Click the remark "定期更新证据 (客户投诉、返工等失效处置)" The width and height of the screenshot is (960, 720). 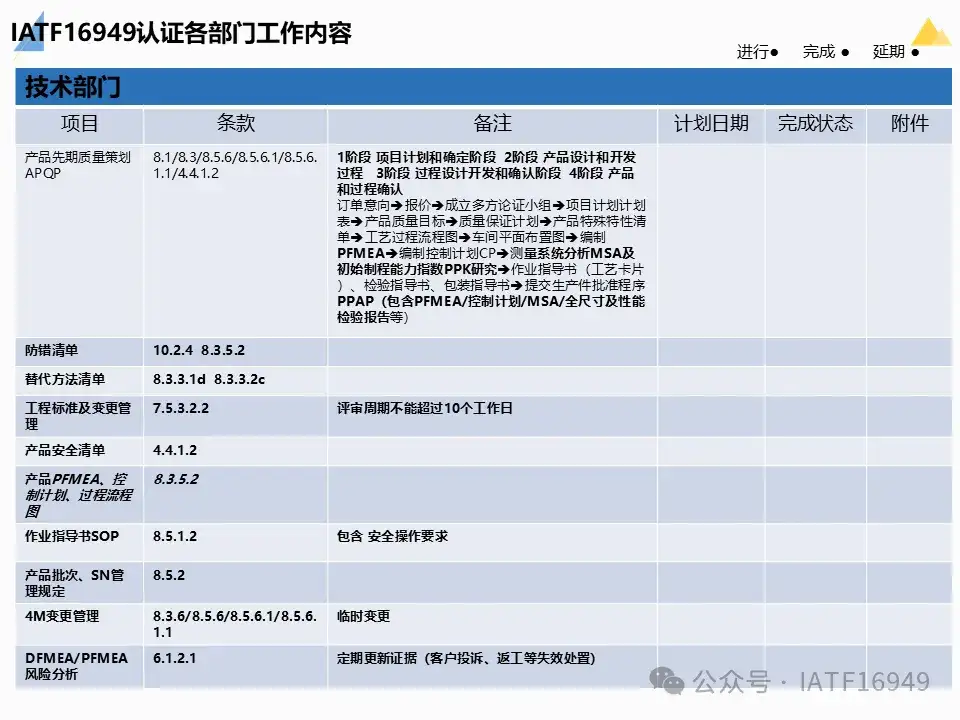click(466, 659)
